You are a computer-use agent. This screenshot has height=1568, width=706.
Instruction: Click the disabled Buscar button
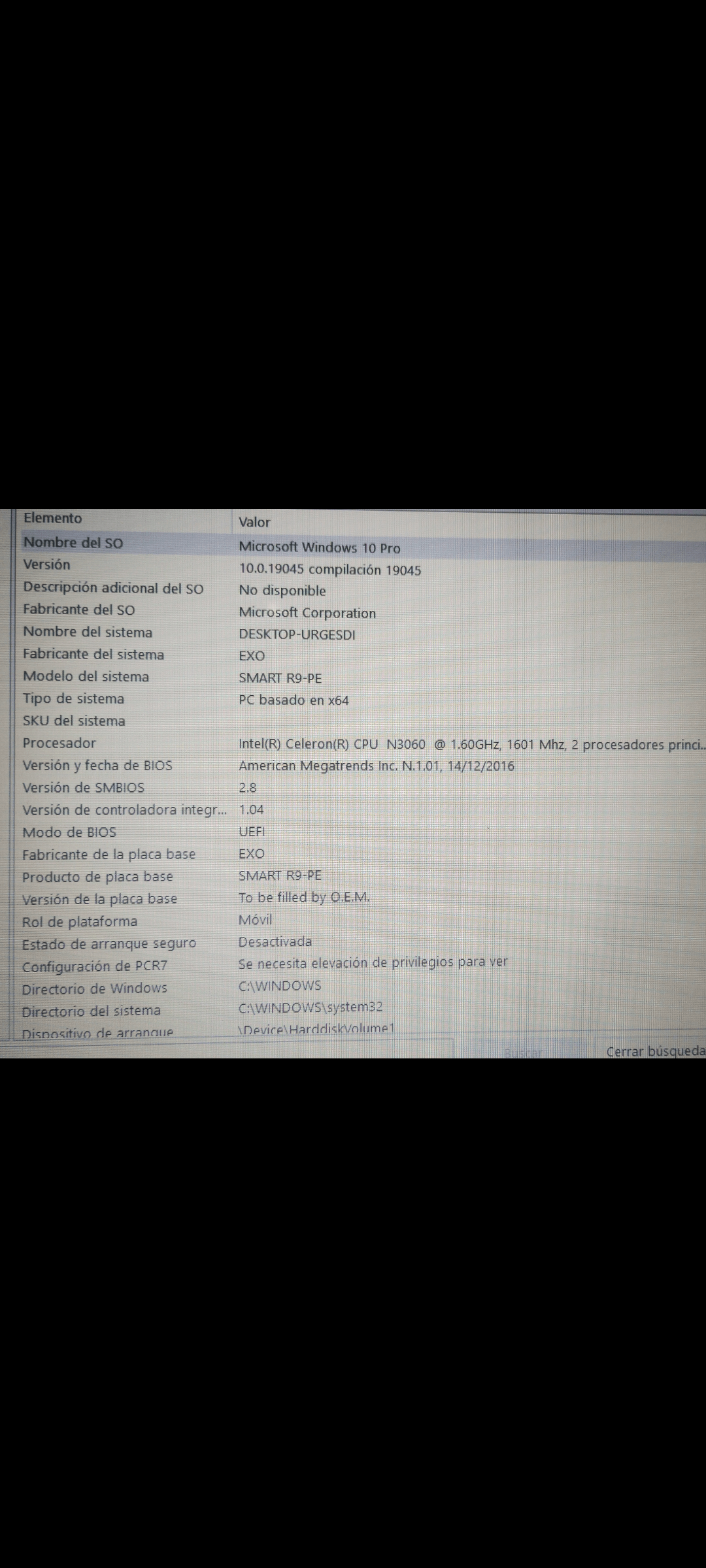pos(524,1053)
